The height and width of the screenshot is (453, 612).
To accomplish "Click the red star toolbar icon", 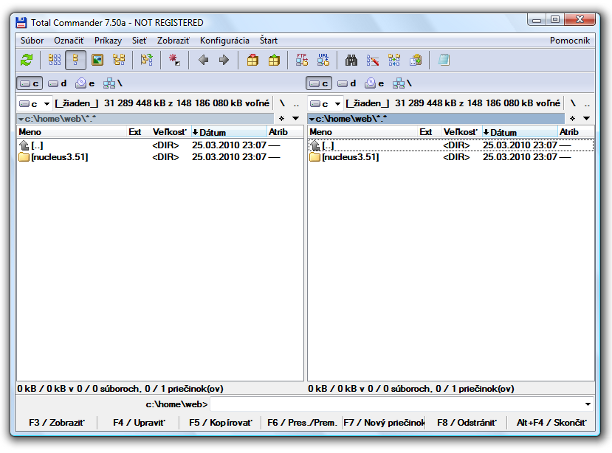I will pos(174,60).
